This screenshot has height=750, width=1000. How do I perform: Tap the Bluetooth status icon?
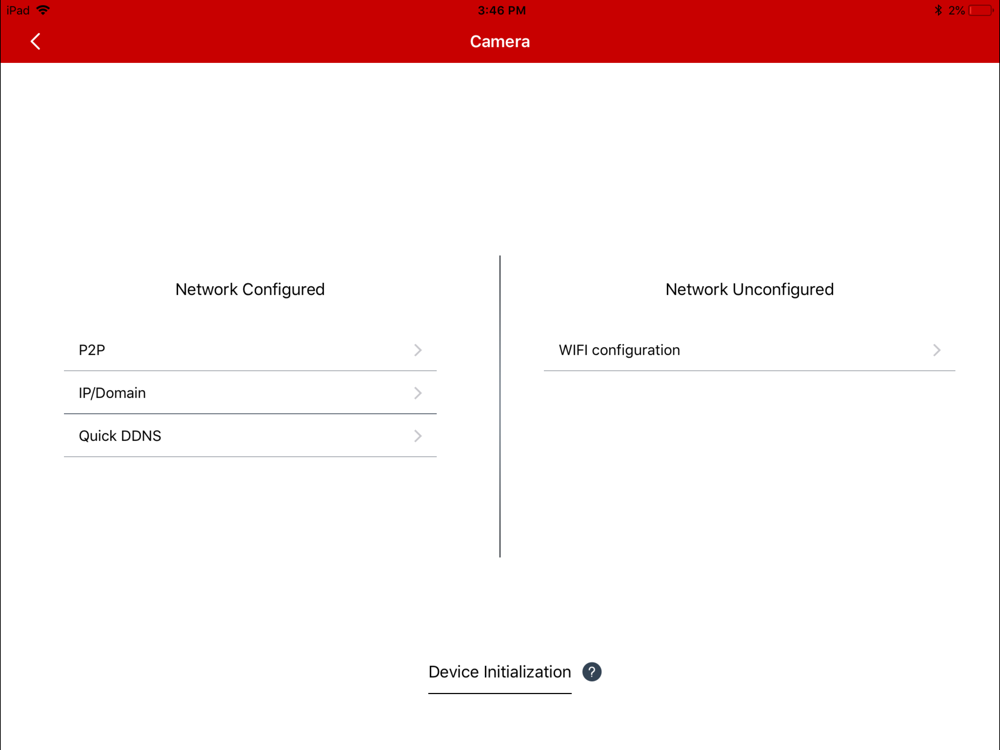coord(938,10)
